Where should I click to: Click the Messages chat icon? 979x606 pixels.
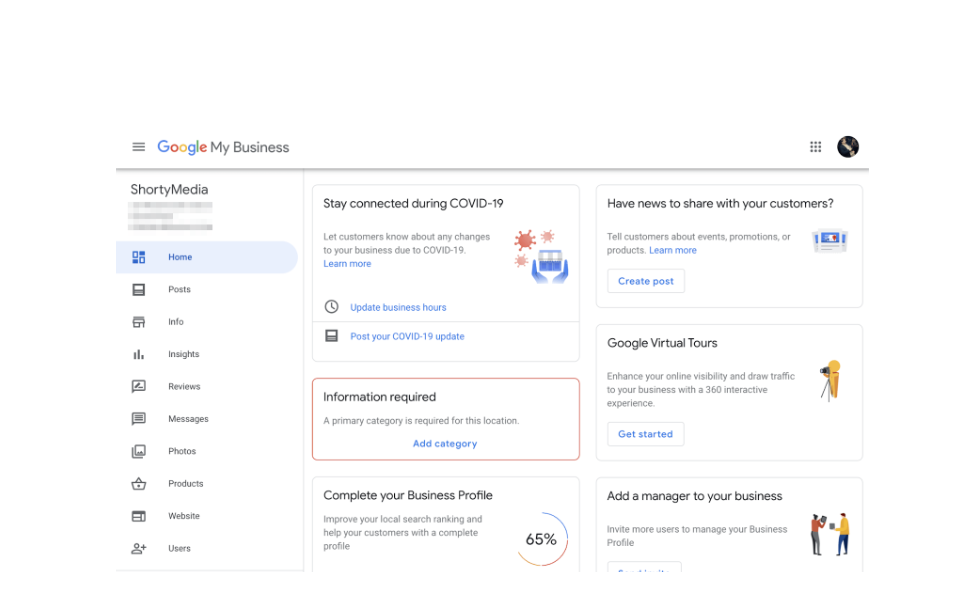(139, 419)
